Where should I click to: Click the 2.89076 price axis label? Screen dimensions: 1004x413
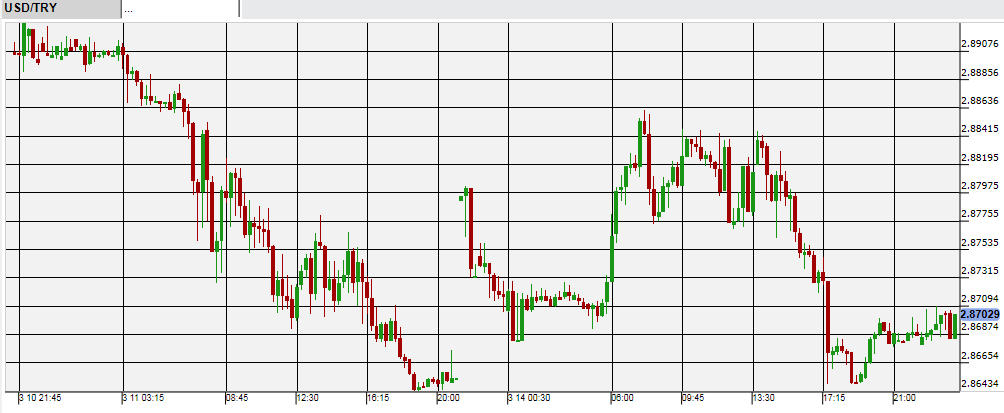click(979, 44)
